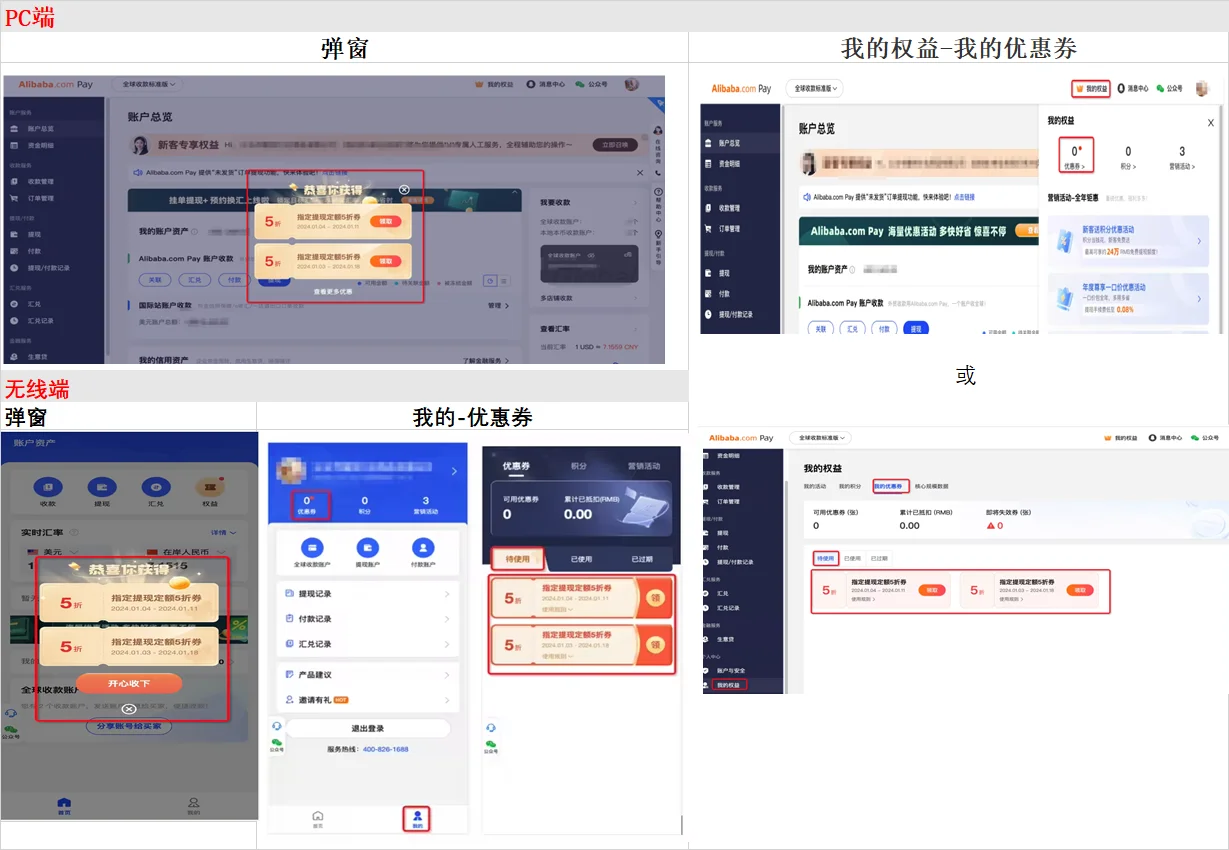Tap 领 on mobile coupon 2024.01.03 - 2024.01.18

coord(656,646)
